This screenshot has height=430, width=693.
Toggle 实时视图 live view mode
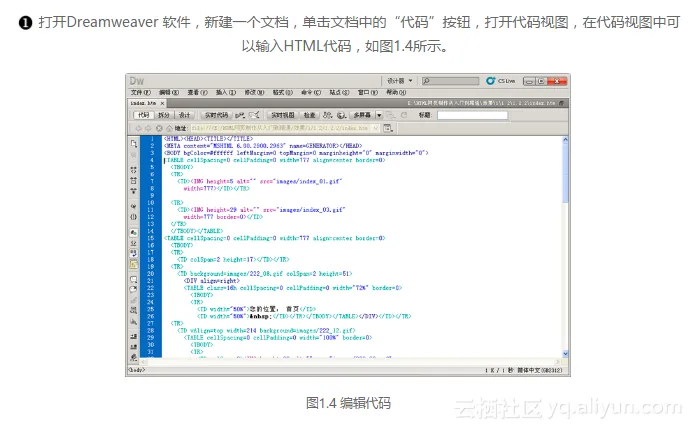click(x=283, y=115)
